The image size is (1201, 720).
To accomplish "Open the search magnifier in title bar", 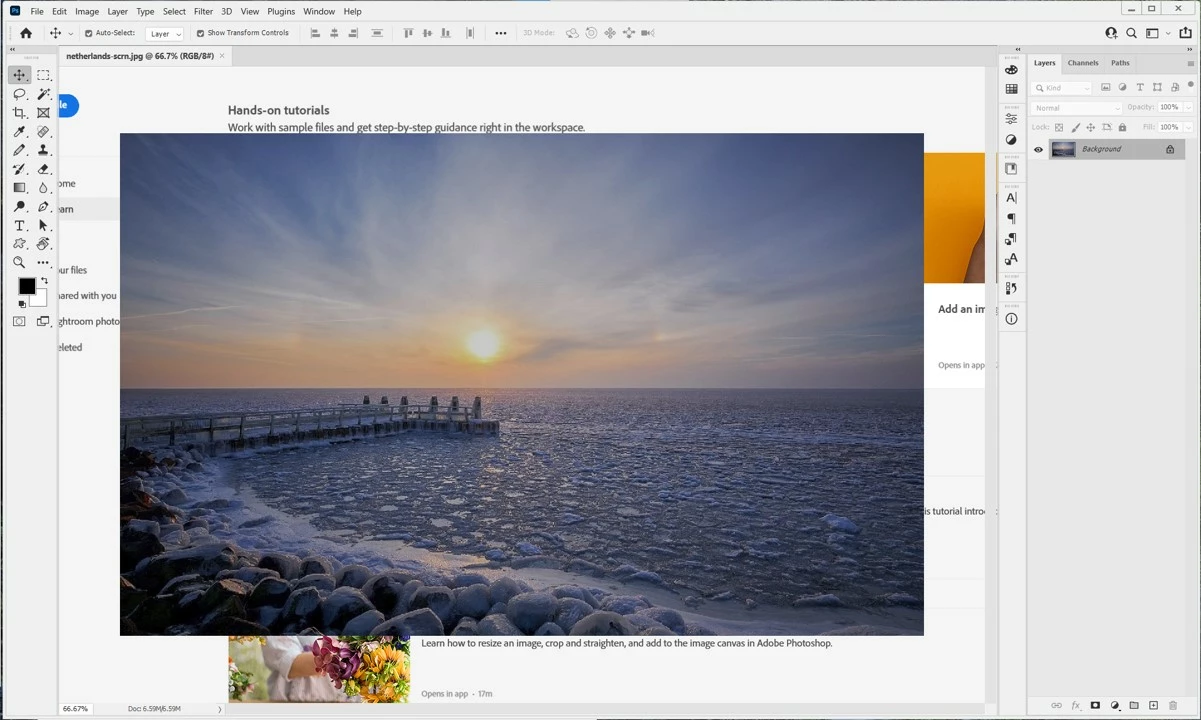I will click(x=1132, y=33).
